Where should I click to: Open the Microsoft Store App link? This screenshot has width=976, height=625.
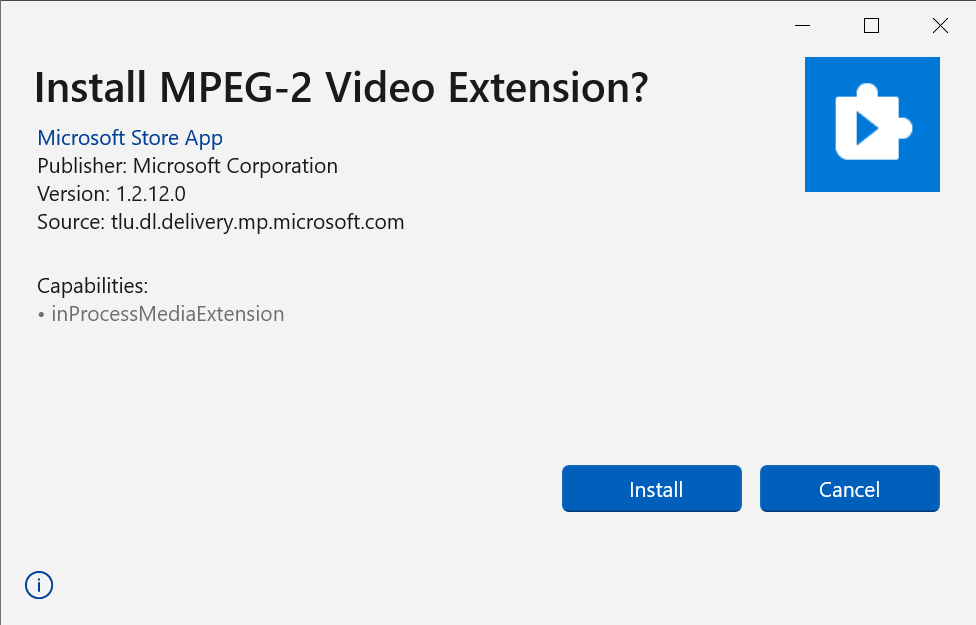pyautogui.click(x=130, y=138)
